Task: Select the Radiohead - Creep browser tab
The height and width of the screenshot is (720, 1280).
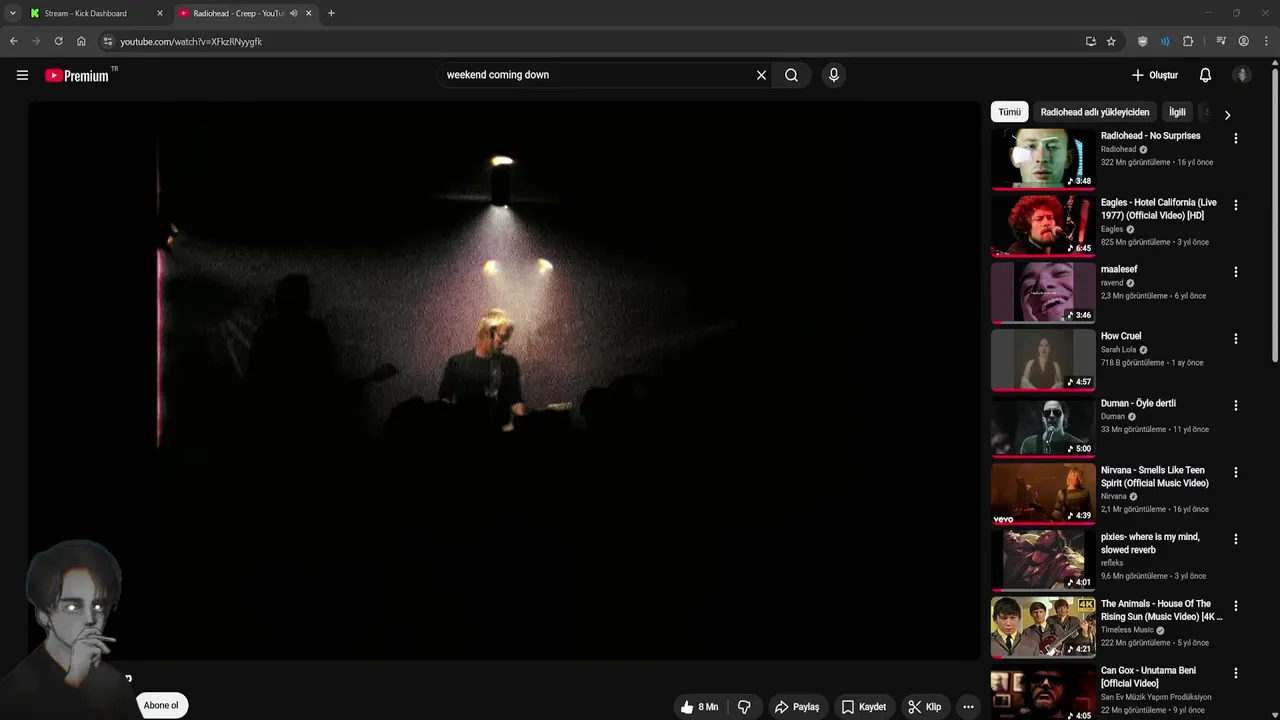Action: (x=238, y=13)
